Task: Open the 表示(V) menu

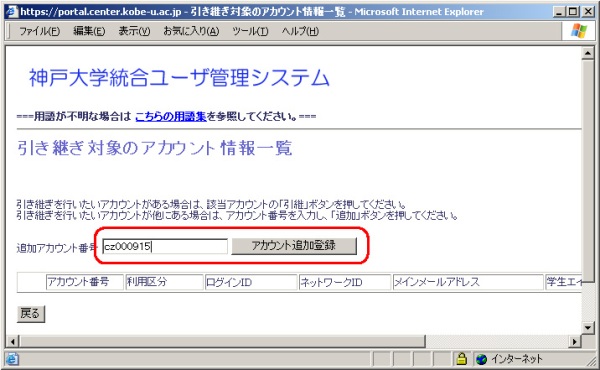Action: click(134, 31)
